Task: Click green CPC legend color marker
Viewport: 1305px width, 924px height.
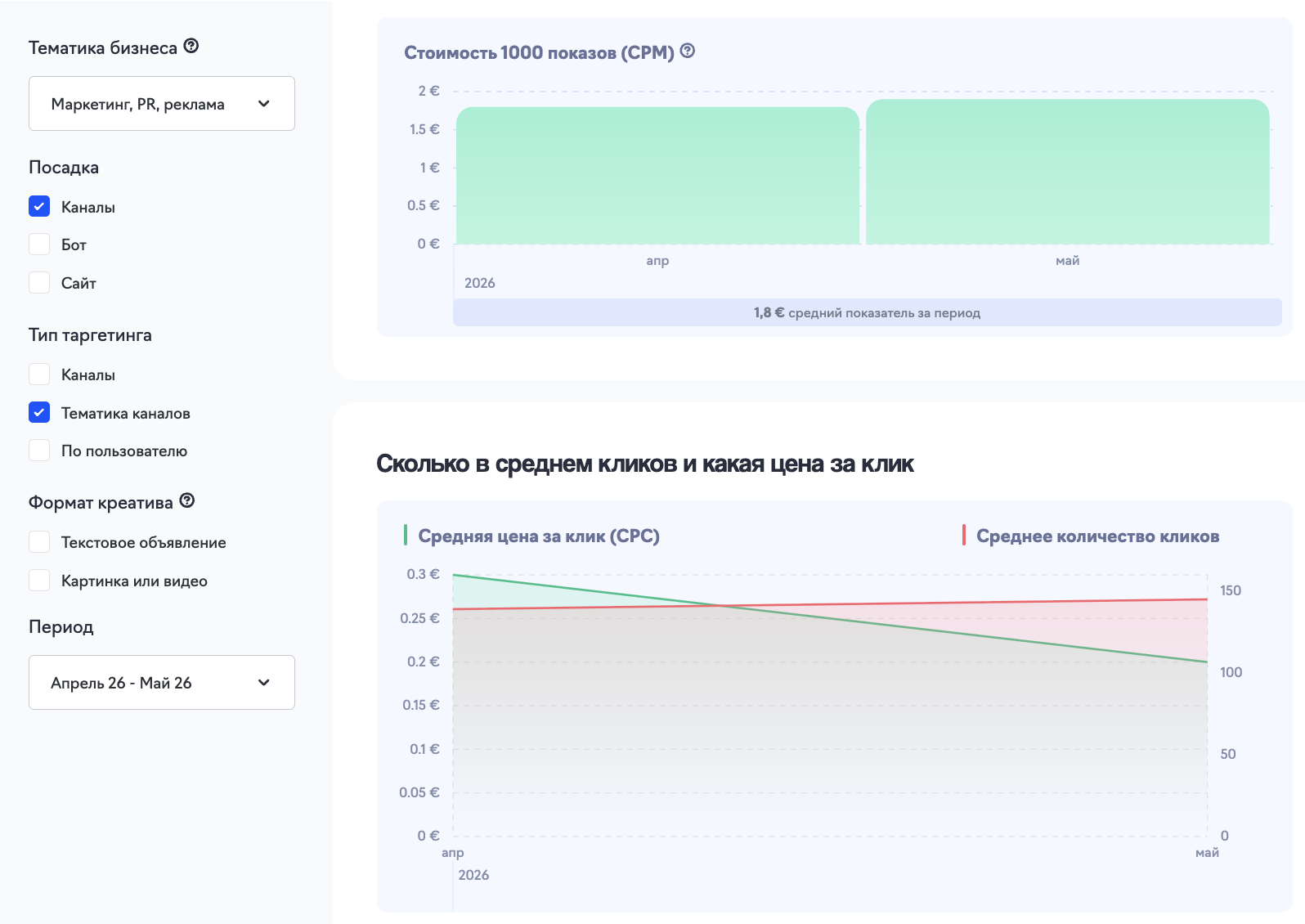Action: click(406, 536)
